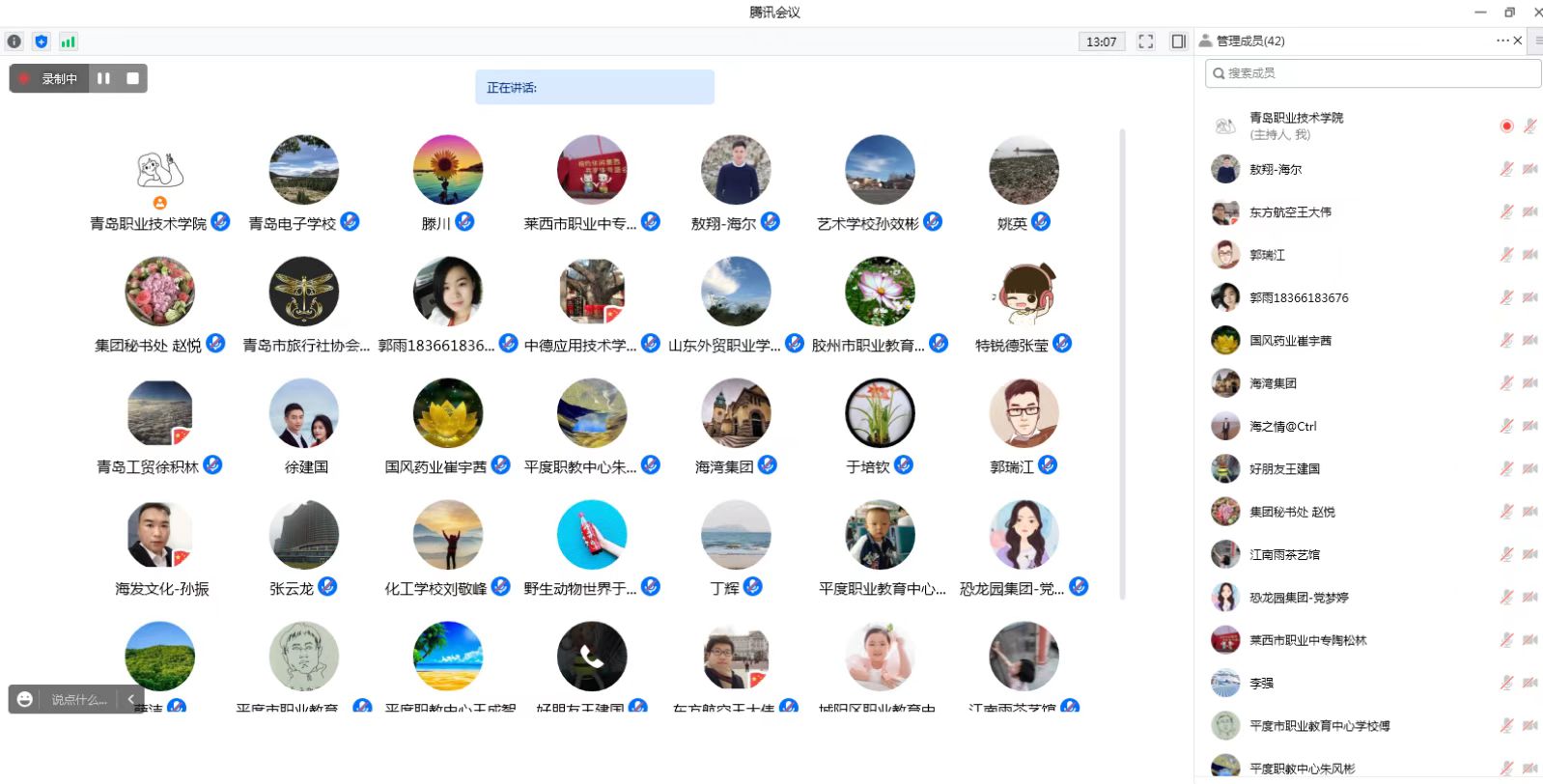Enter full screen mode via expand icon

pyautogui.click(x=1146, y=42)
